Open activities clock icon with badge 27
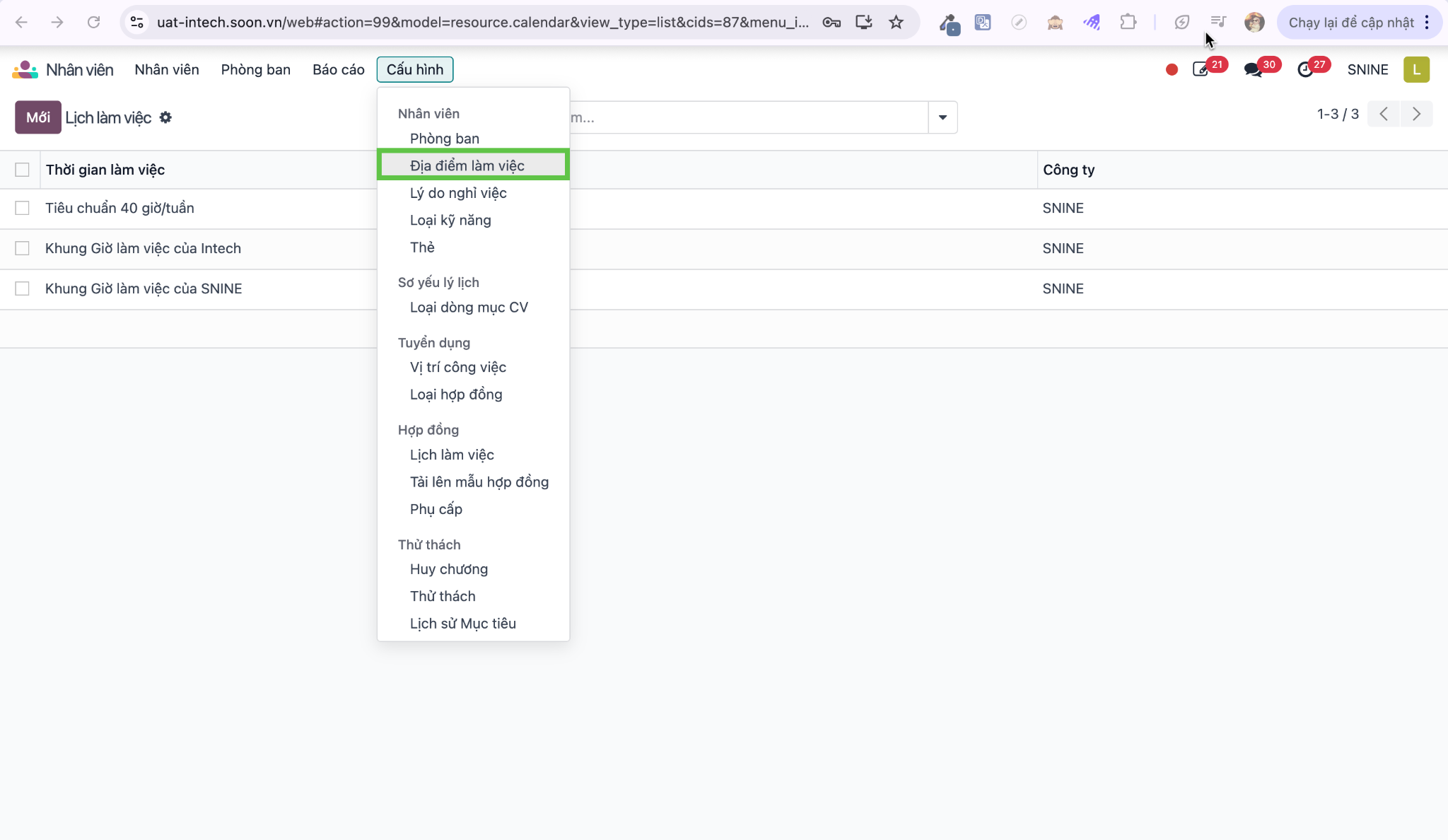This screenshot has height=840, width=1448. [x=1305, y=69]
